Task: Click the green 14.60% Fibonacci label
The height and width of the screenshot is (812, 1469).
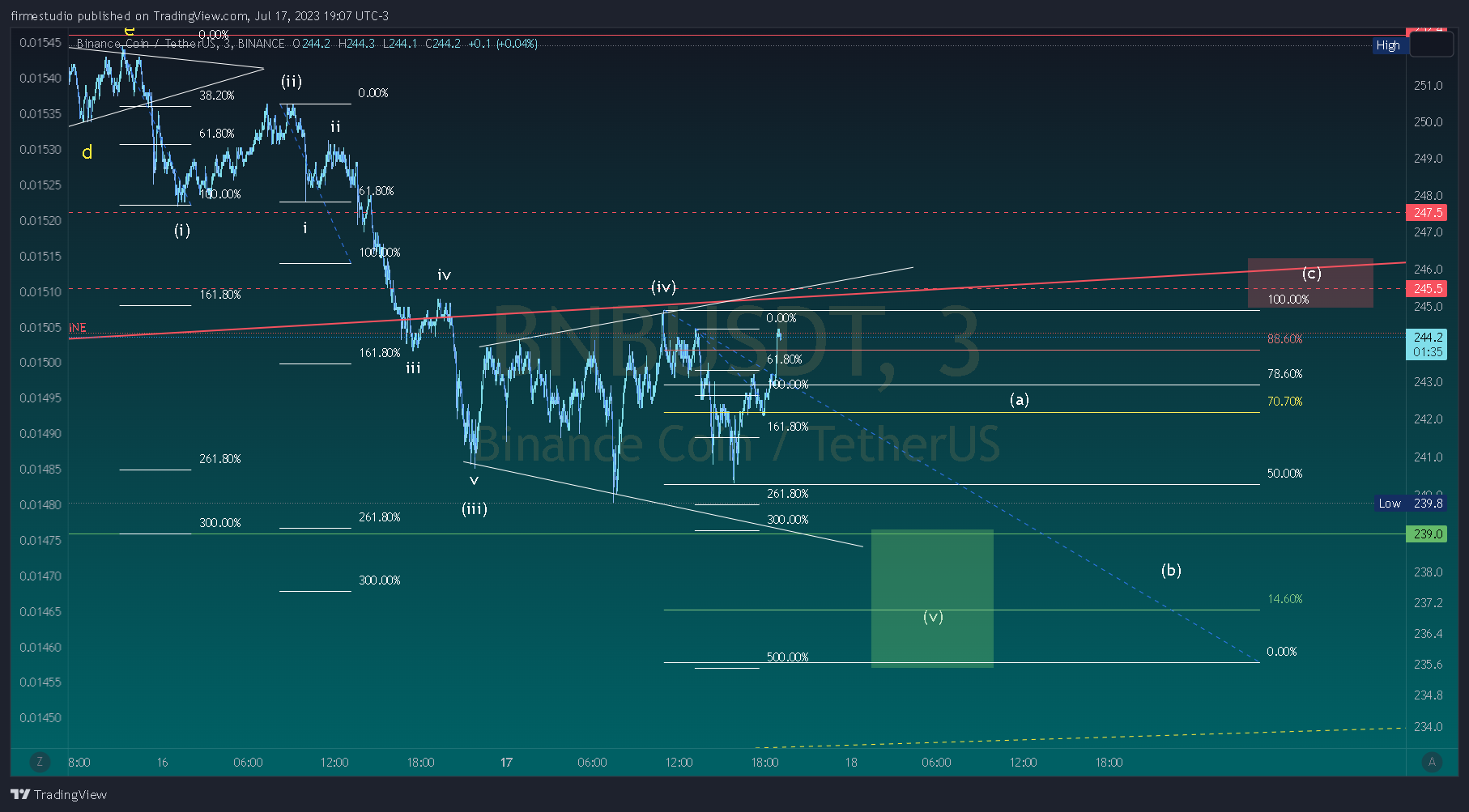Action: (1285, 599)
